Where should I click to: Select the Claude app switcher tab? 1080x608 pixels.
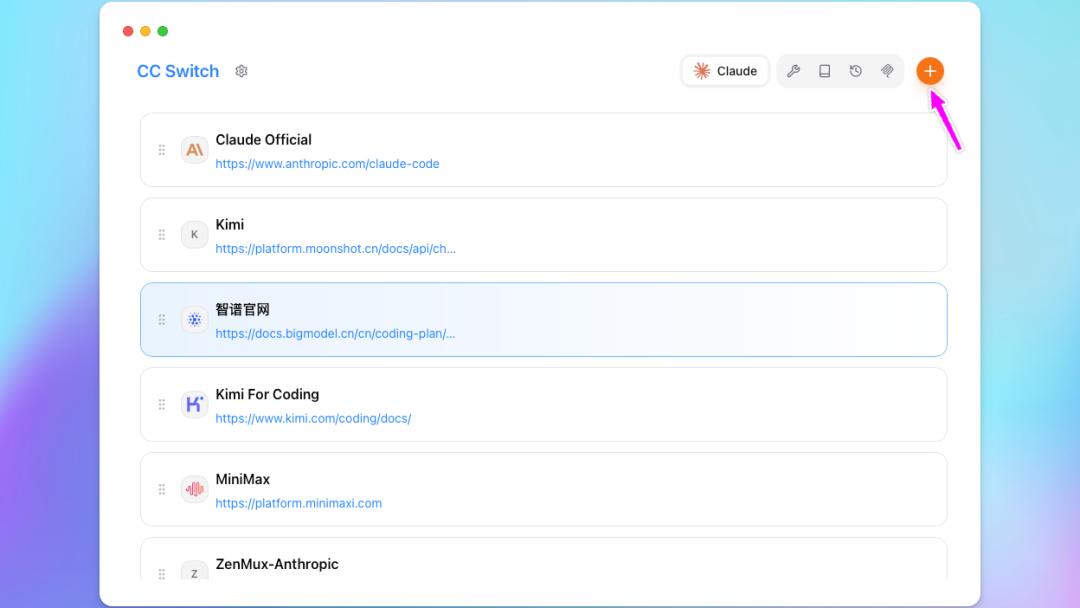(726, 71)
